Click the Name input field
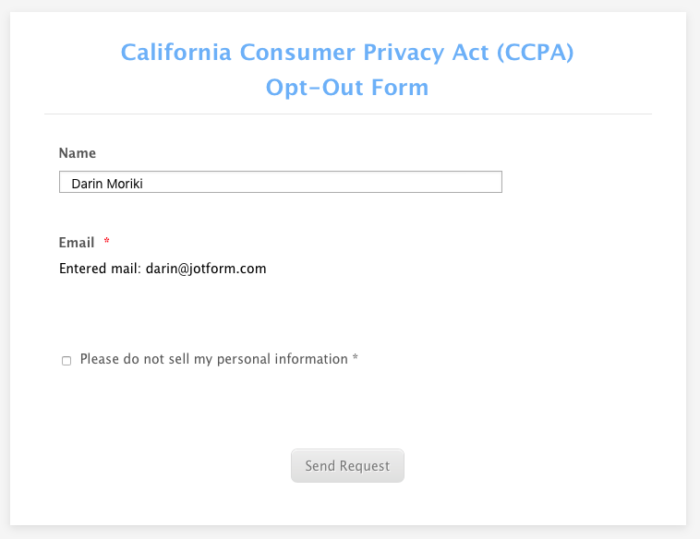 click(x=280, y=182)
